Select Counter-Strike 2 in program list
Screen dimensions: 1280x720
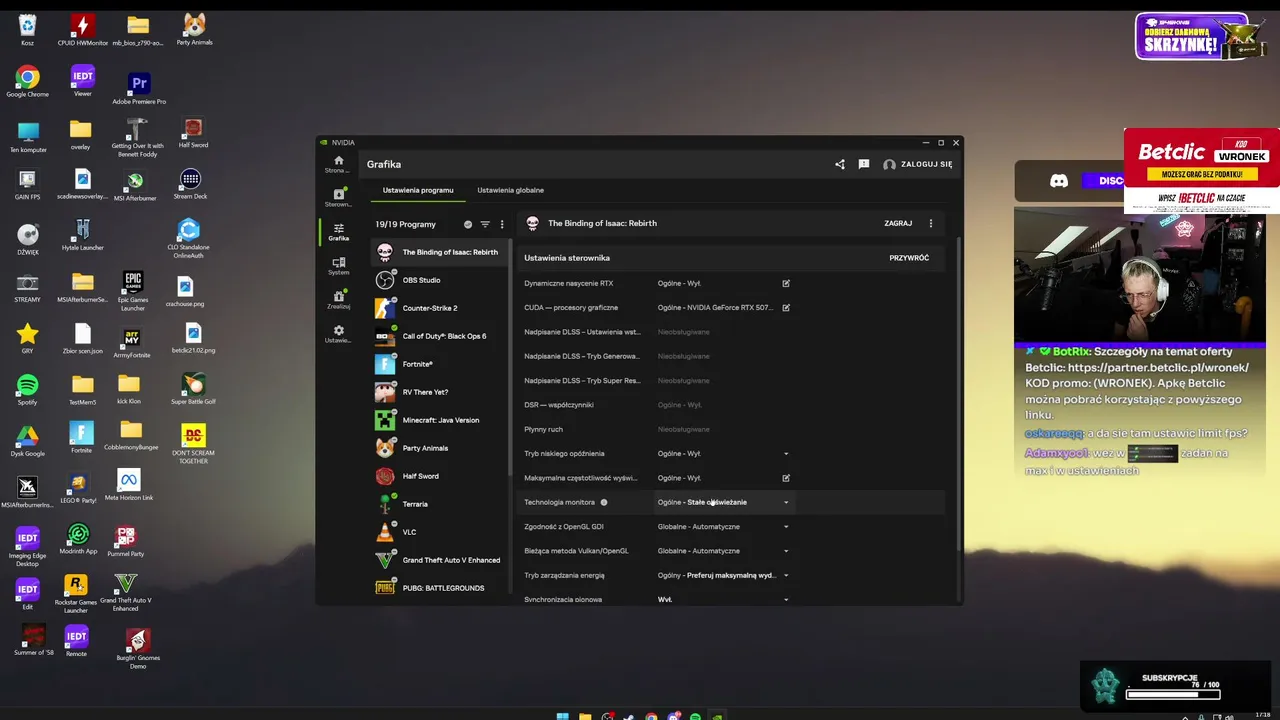pos(440,308)
